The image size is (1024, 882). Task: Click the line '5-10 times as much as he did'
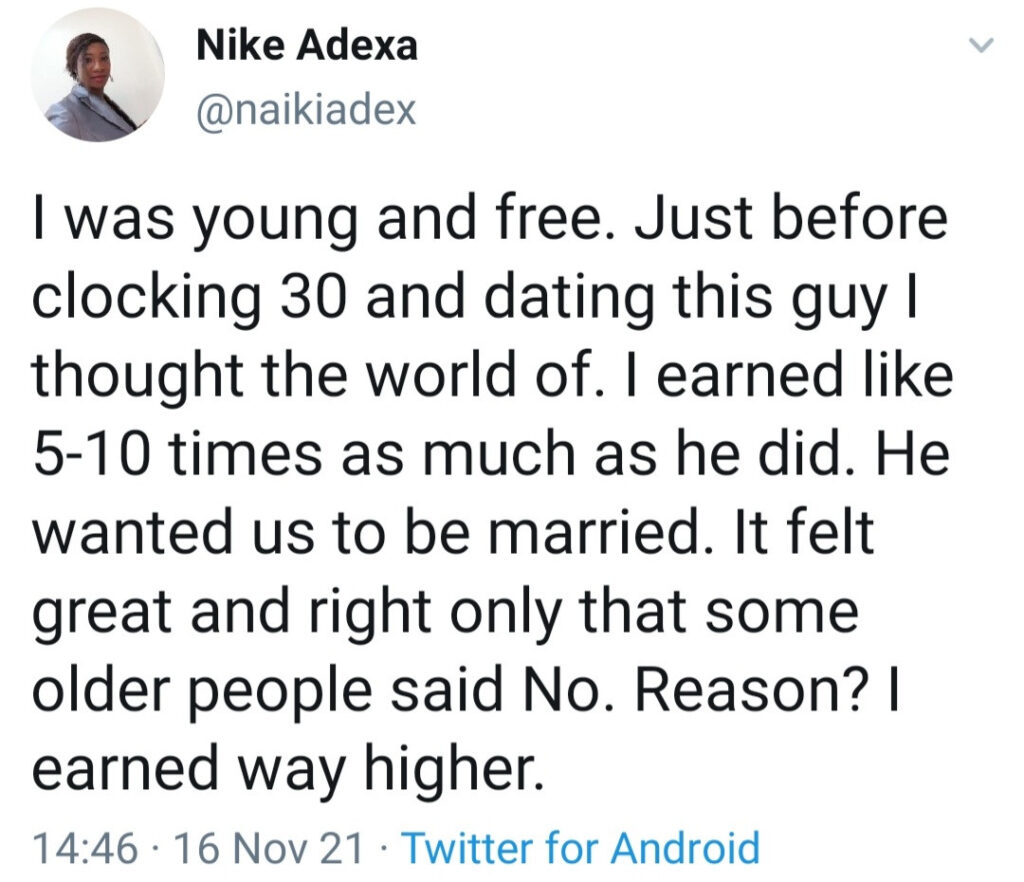pyautogui.click(x=490, y=454)
